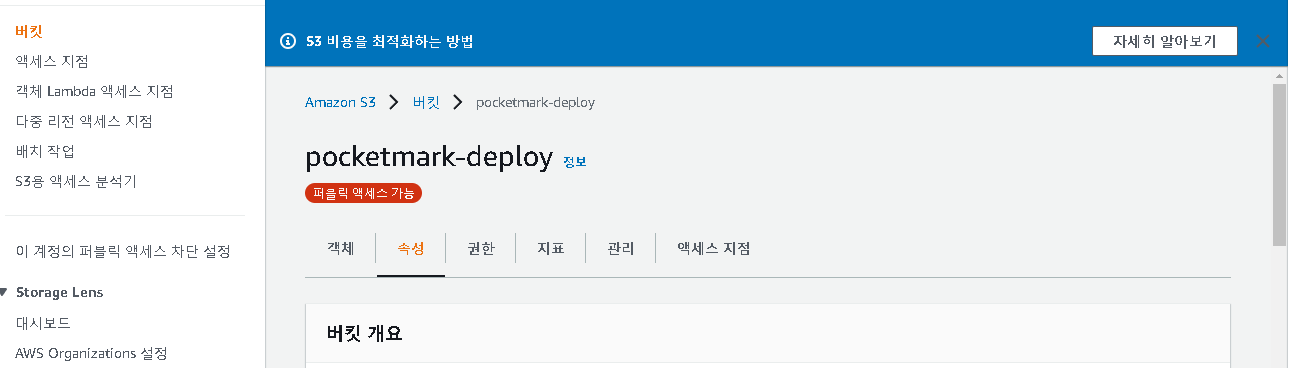Open the 버킷 sidebar link
Screen dimensions: 1294x368
click(29, 31)
